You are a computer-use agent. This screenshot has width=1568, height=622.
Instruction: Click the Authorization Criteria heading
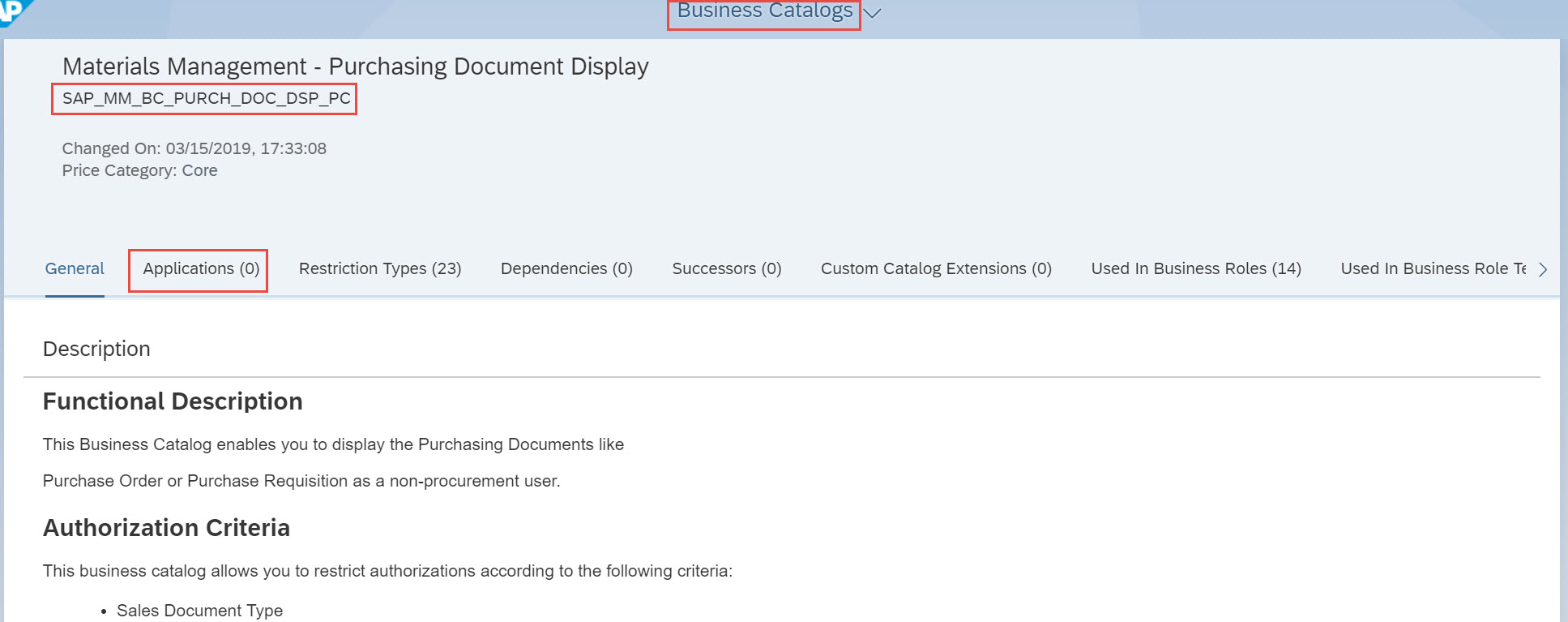point(166,528)
